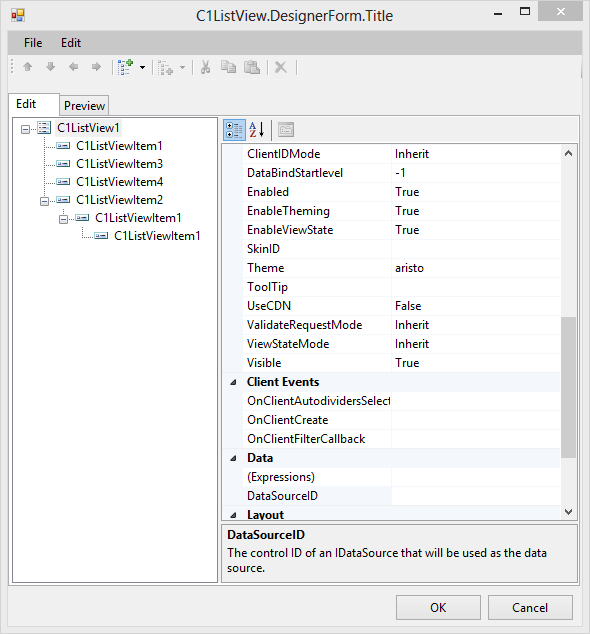The image size is (590, 634).
Task: Select the C1ListViewItem2 tree item
Action: [119, 200]
